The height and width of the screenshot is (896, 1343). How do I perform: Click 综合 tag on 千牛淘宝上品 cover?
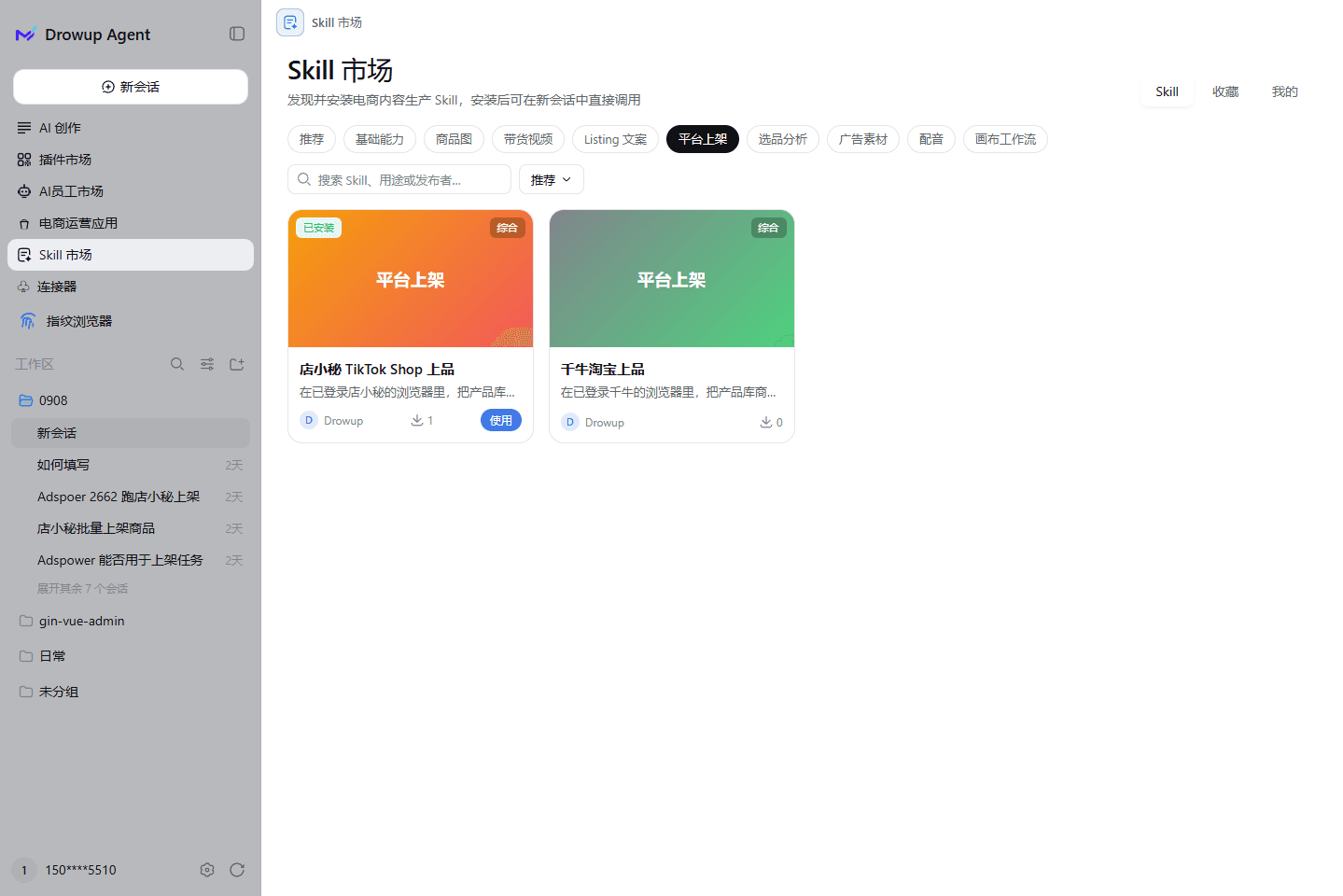click(769, 228)
